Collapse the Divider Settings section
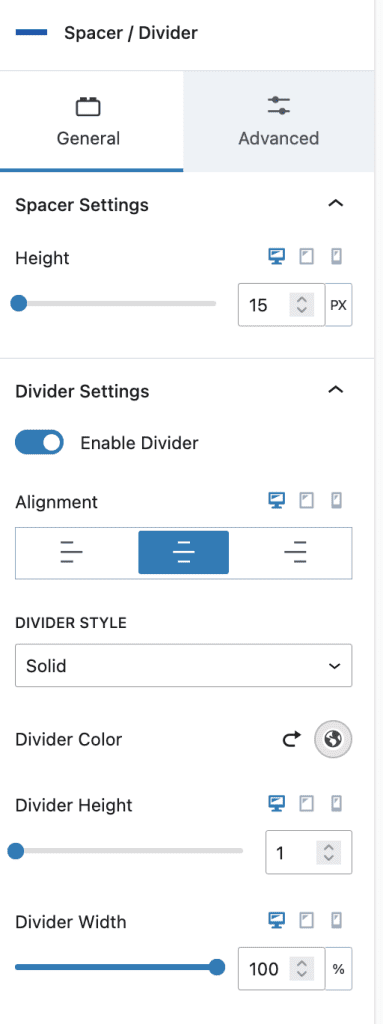383x1024 pixels. [335, 390]
